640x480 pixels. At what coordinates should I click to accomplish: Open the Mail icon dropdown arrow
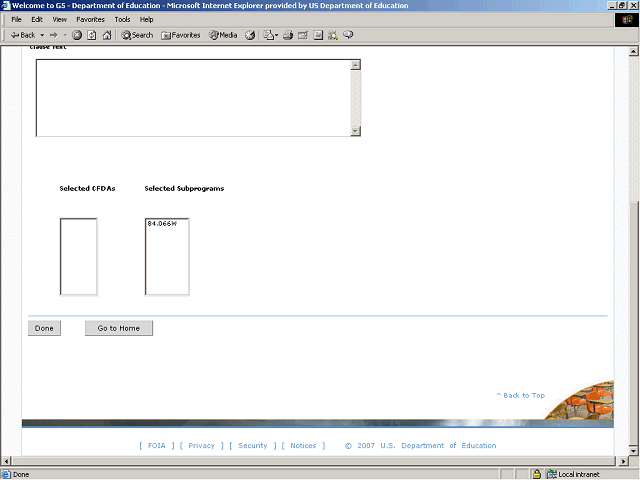tap(276, 35)
